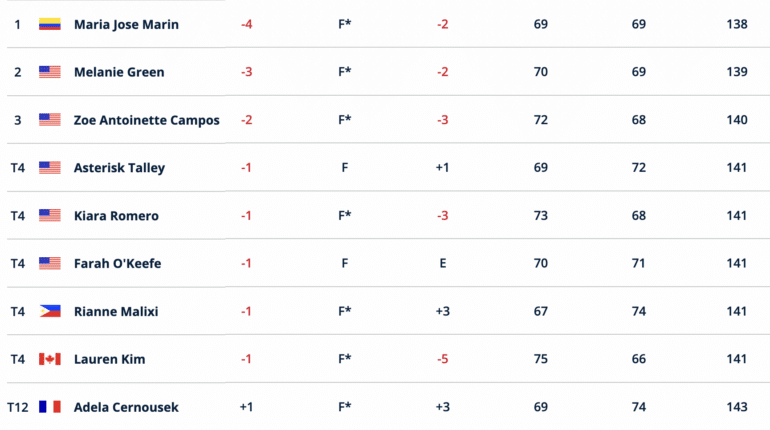Open Maria Jose Marin's player profile

click(x=126, y=25)
